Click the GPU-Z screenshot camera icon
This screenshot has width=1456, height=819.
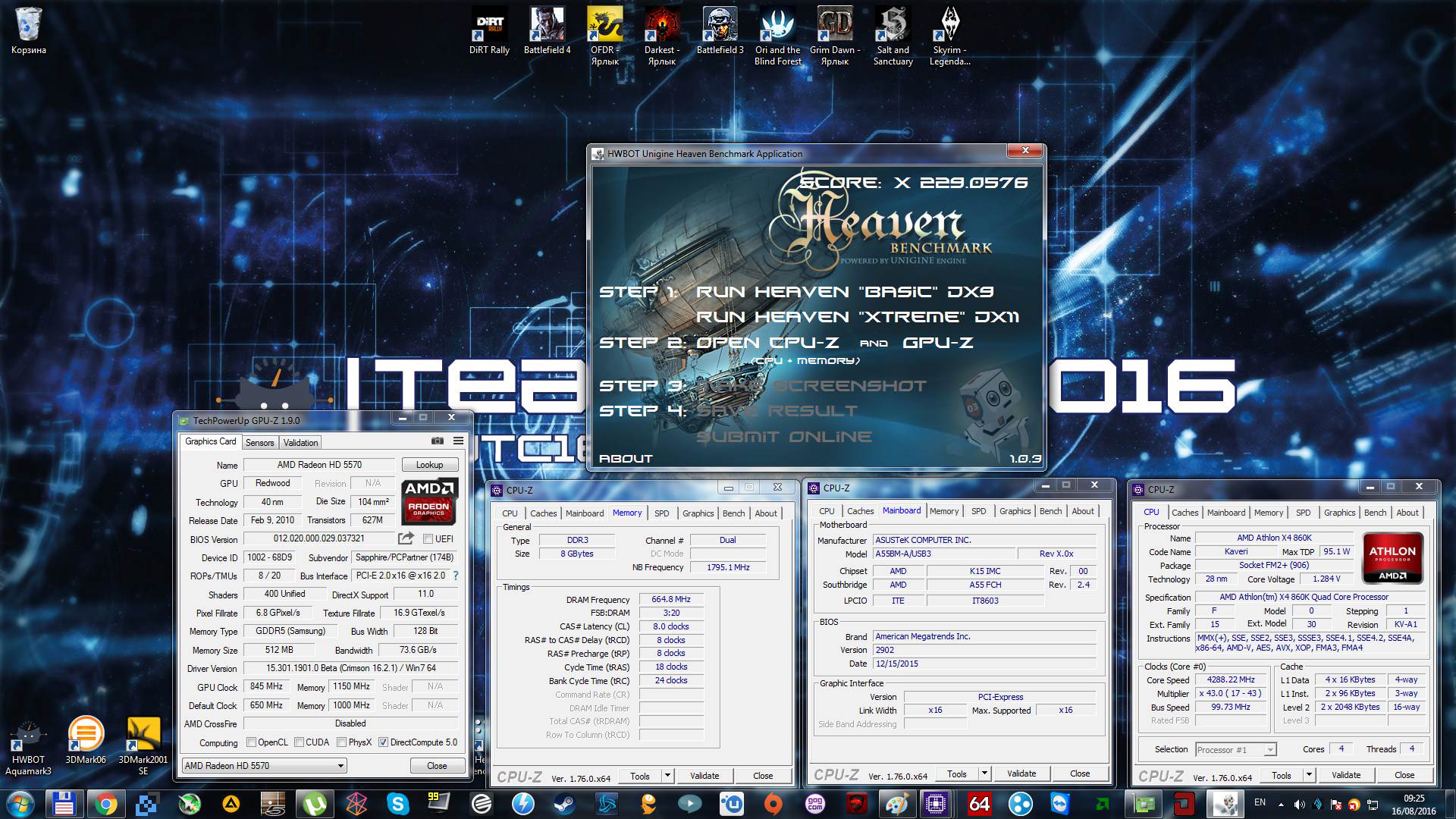(x=438, y=441)
